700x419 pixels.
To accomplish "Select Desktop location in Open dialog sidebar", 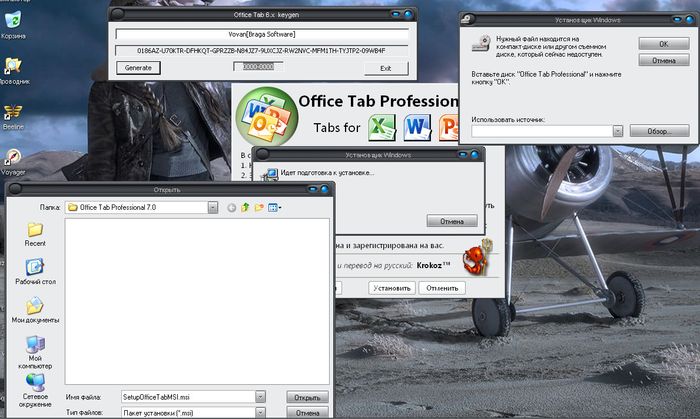I will pyautogui.click(x=35, y=271).
